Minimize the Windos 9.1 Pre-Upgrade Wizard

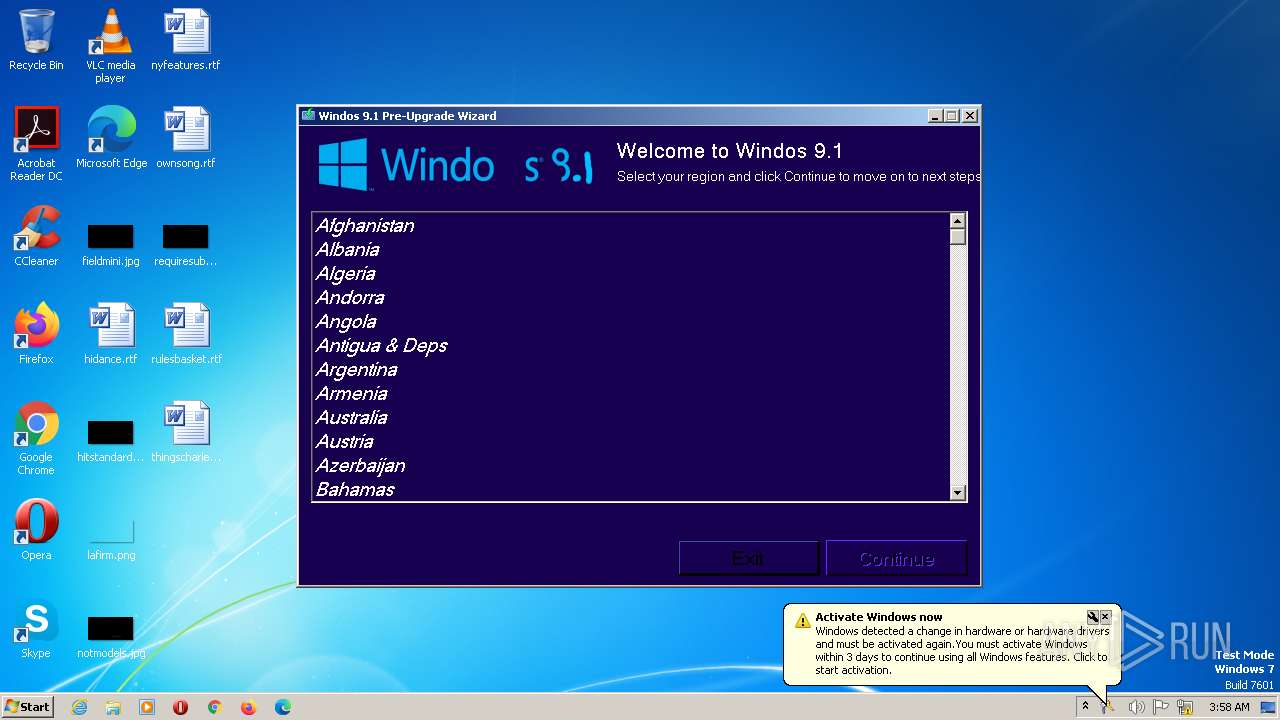point(935,116)
